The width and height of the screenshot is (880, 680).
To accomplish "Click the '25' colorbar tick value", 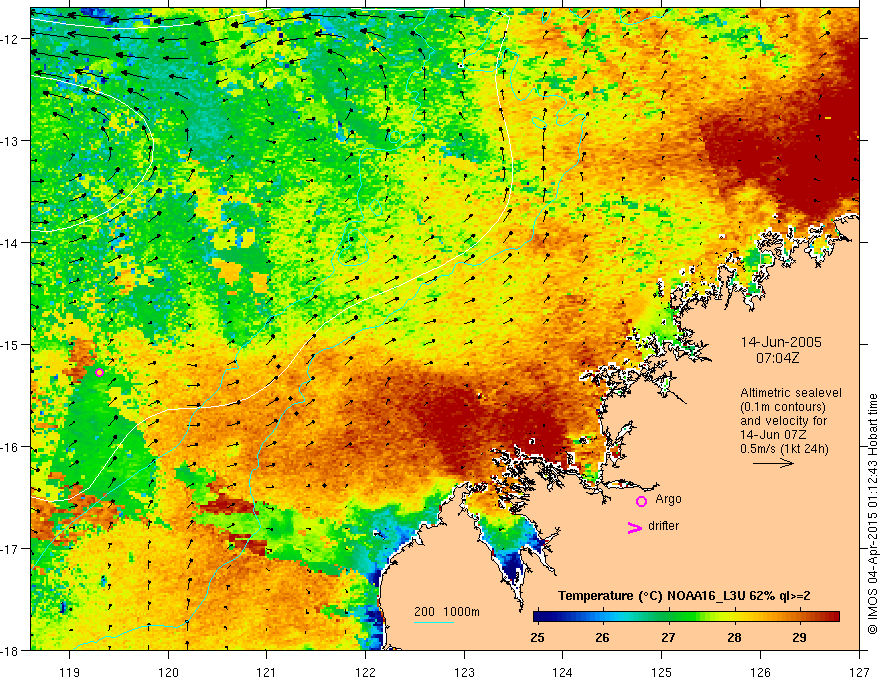I will tap(537, 637).
